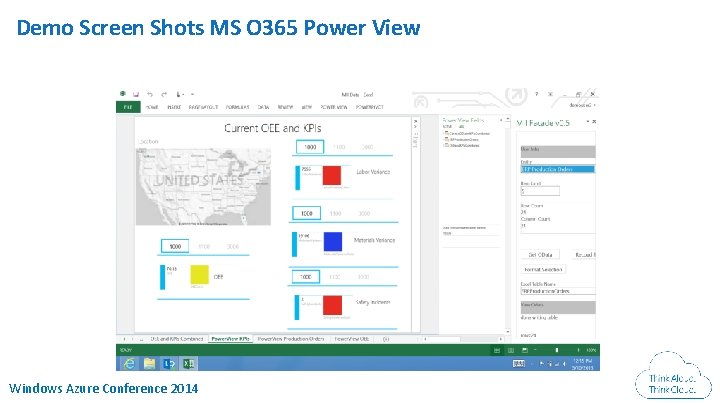720x405 pixels.
Task: Click previous sheet navigation arrow
Action: point(124,339)
